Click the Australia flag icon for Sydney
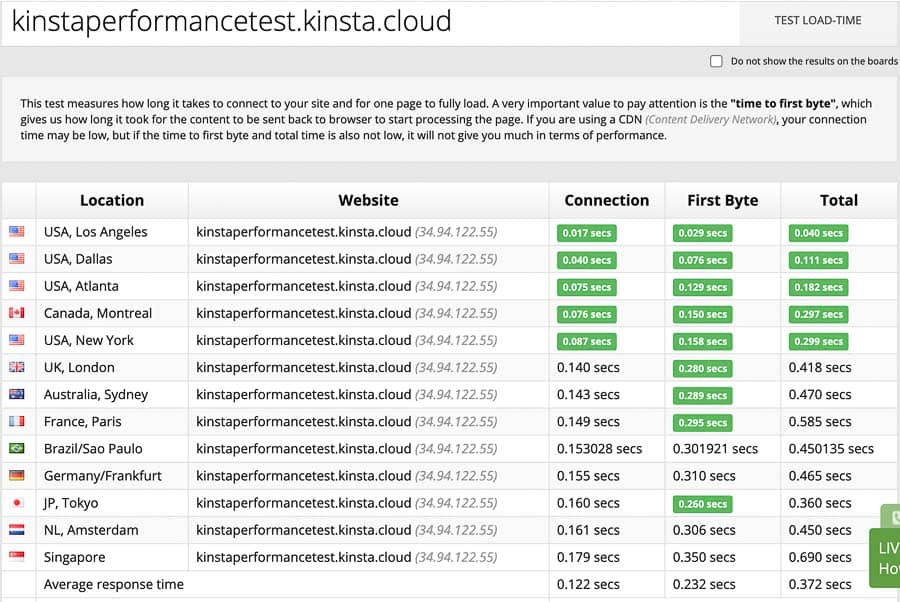Screen dimensions: 900x602 17,394
